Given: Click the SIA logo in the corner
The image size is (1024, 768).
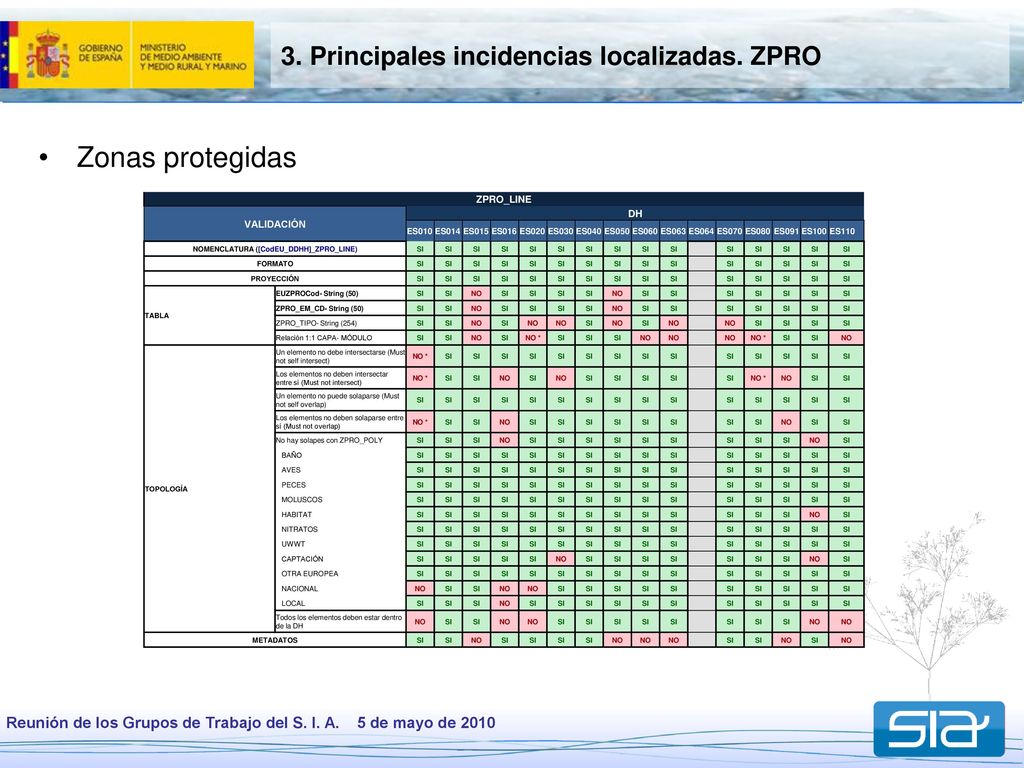Looking at the screenshot, I should click(x=939, y=729).
